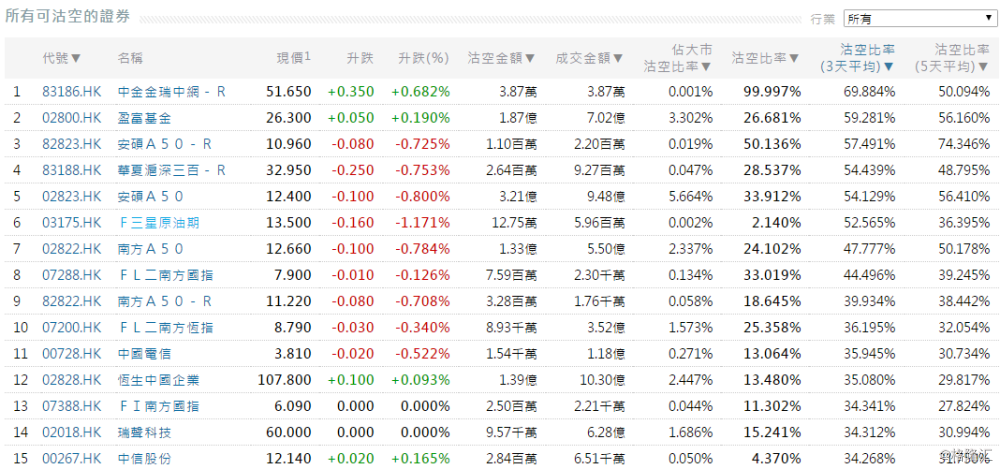Select 5-day average 74.346% cell

(x=964, y=144)
